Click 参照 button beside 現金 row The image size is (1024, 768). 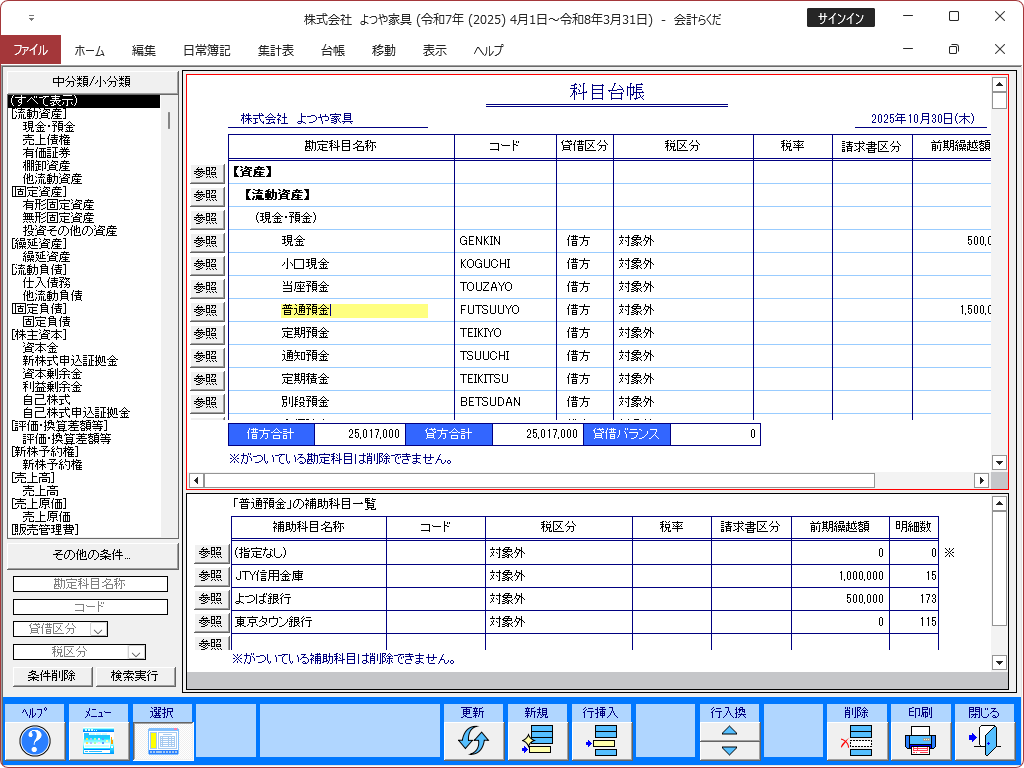point(206,241)
